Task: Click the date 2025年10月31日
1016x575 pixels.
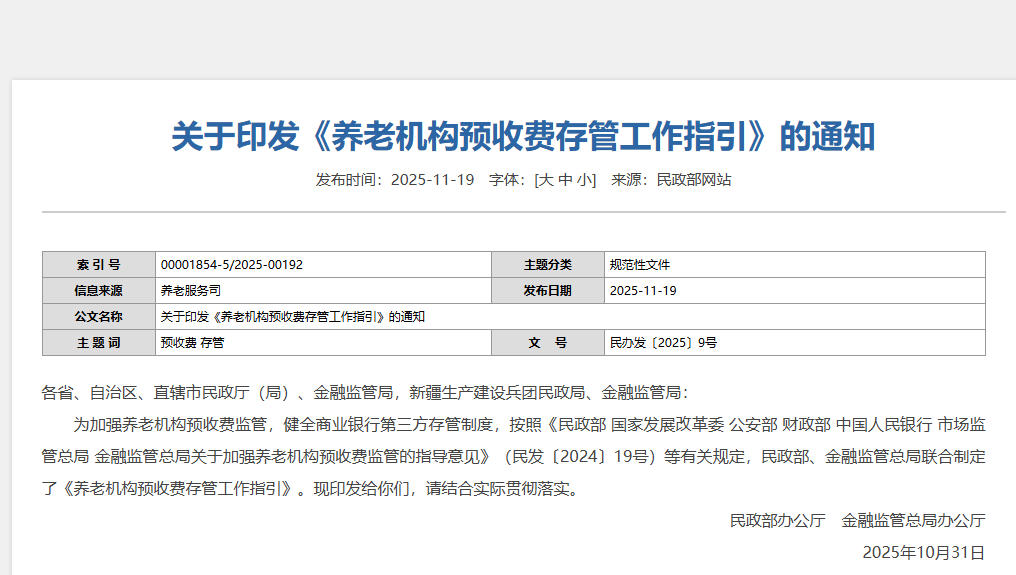Action: click(x=923, y=552)
